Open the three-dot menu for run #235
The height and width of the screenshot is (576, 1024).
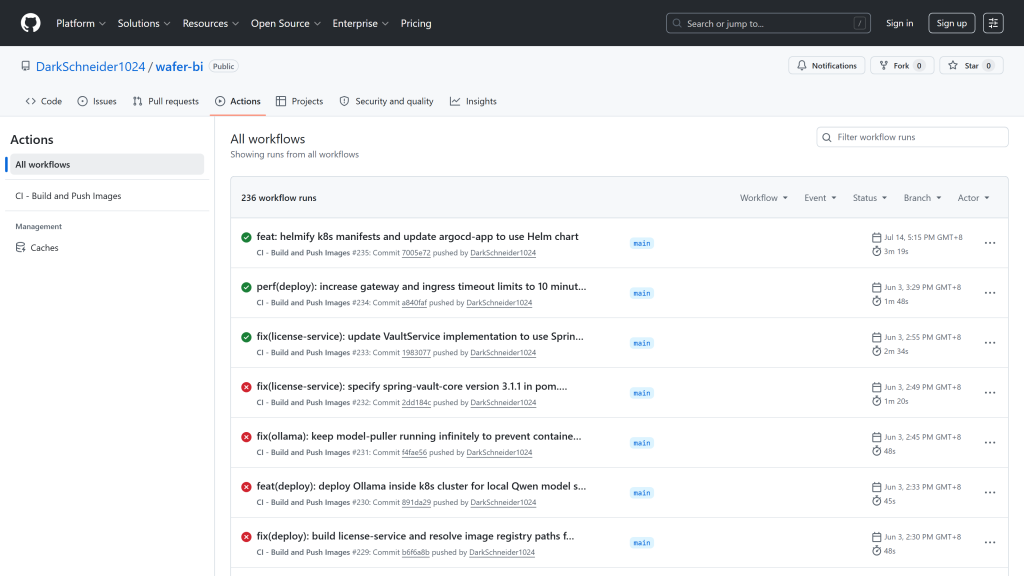click(990, 243)
